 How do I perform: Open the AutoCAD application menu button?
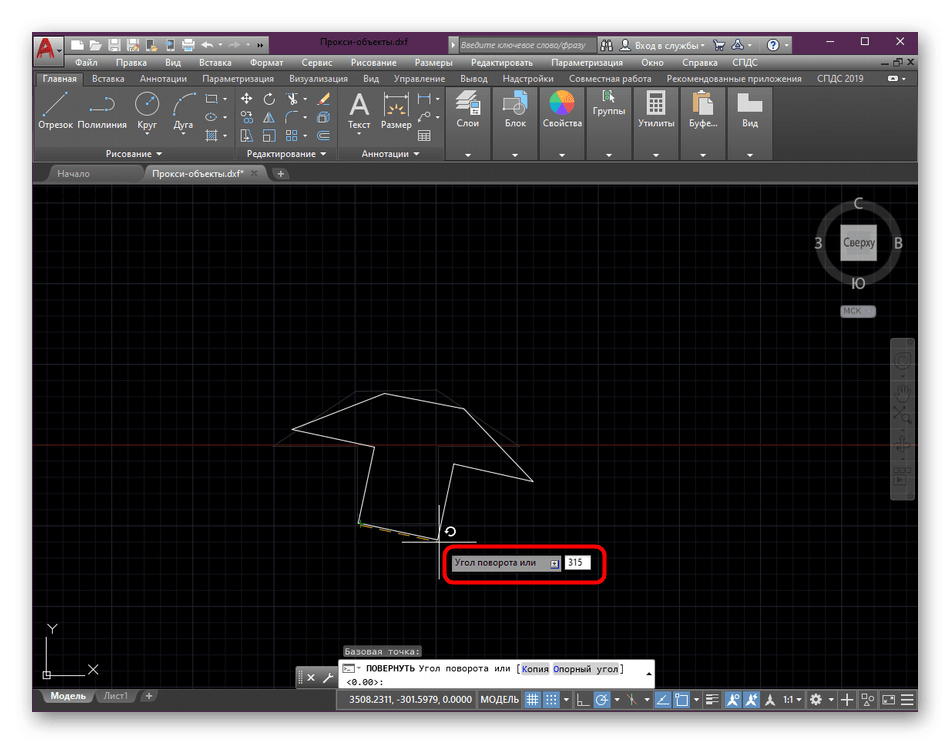click(x=47, y=49)
